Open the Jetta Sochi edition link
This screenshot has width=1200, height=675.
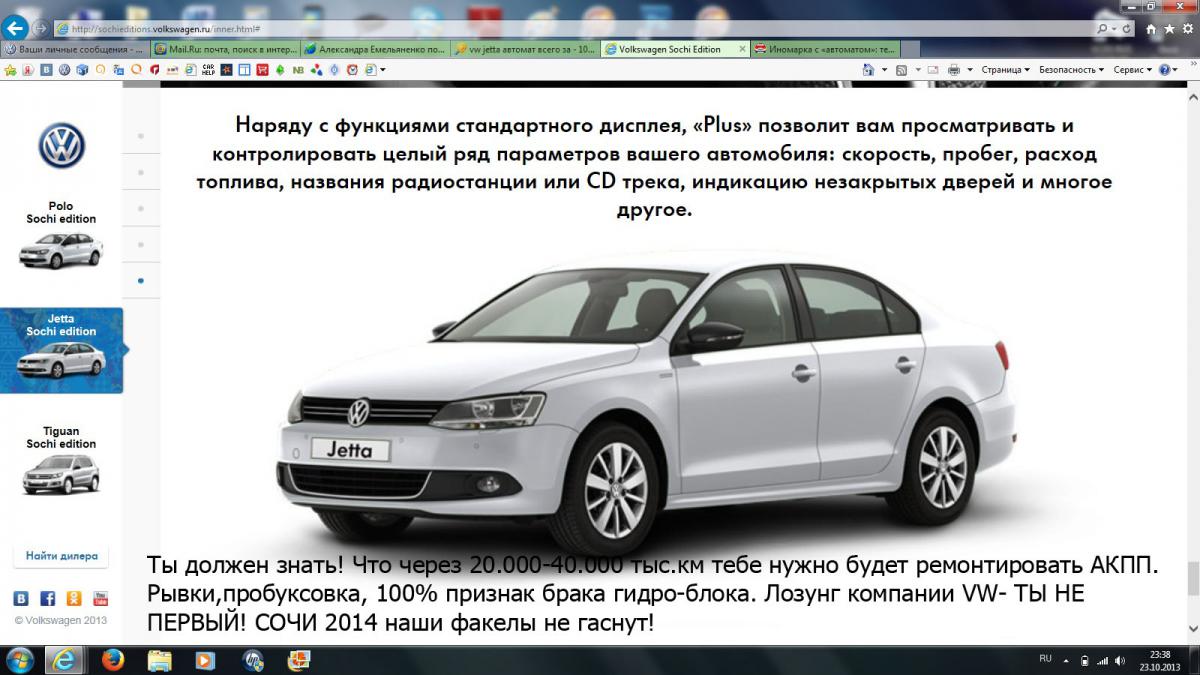pyautogui.click(x=62, y=350)
